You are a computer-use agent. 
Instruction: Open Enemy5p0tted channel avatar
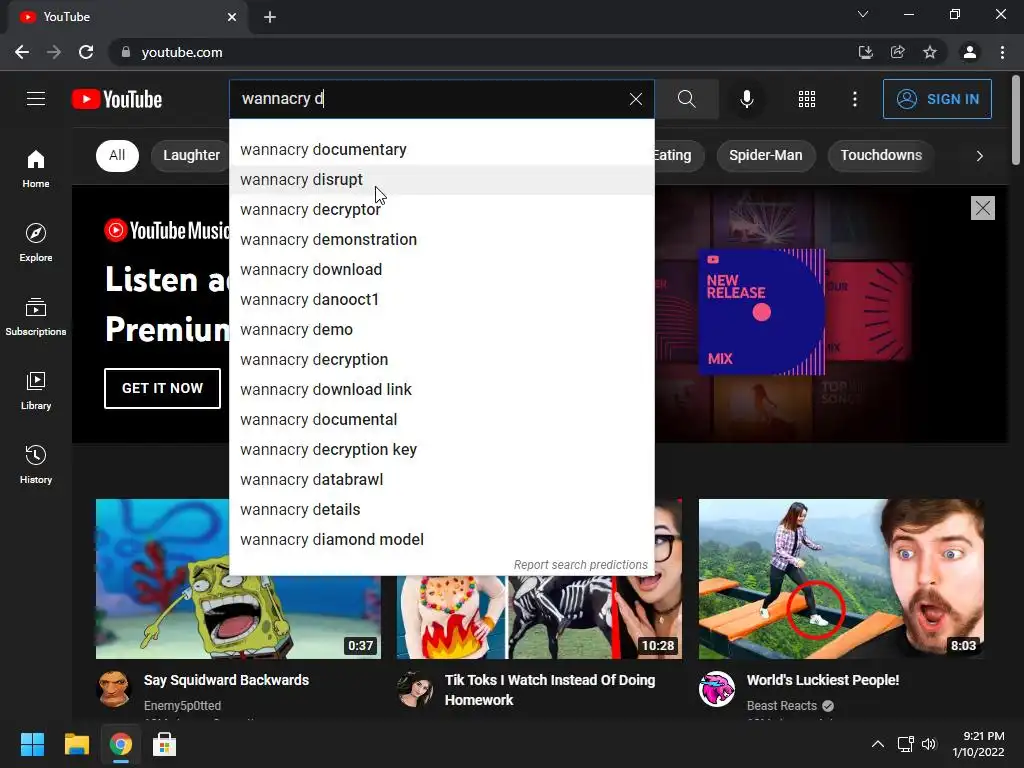(x=114, y=689)
